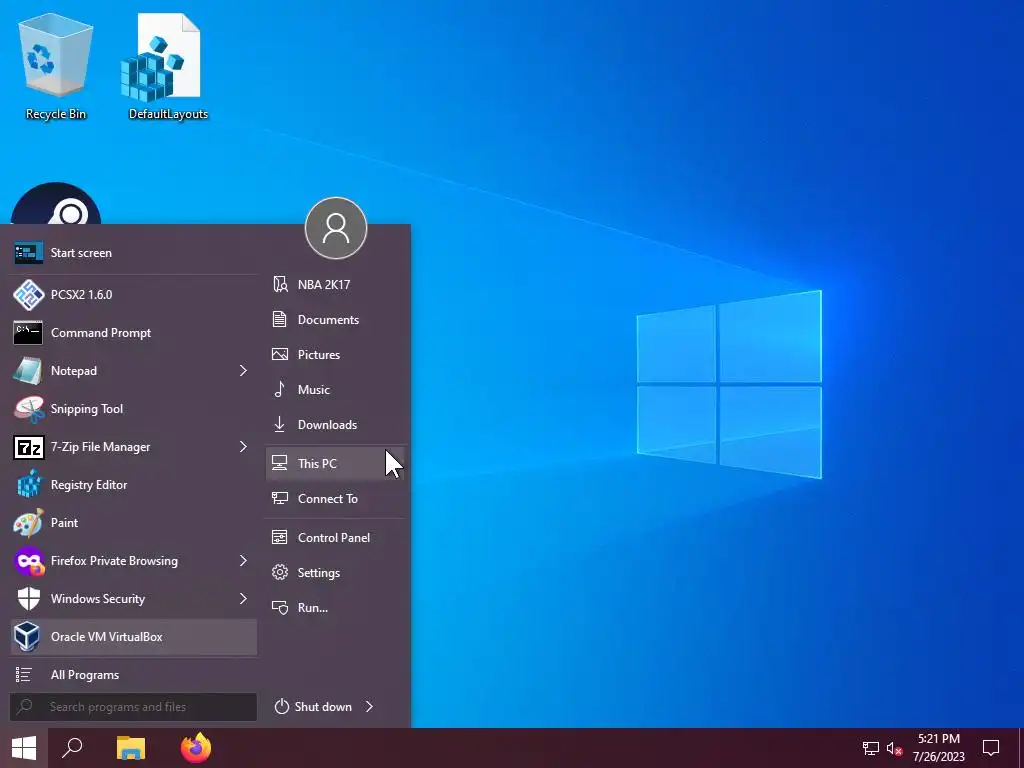Expand the Windows Security submenu arrow
Viewport: 1024px width, 768px height.
click(x=243, y=598)
